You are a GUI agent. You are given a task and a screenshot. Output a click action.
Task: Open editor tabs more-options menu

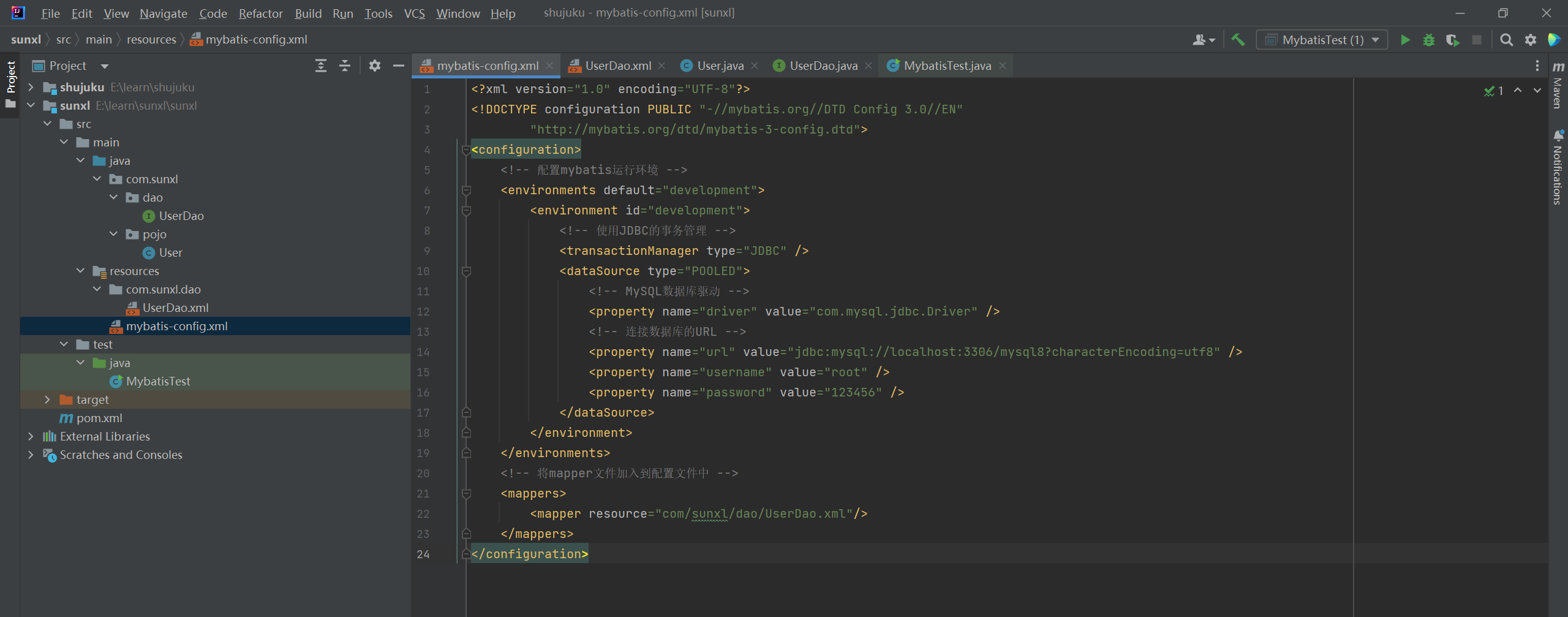1537,66
